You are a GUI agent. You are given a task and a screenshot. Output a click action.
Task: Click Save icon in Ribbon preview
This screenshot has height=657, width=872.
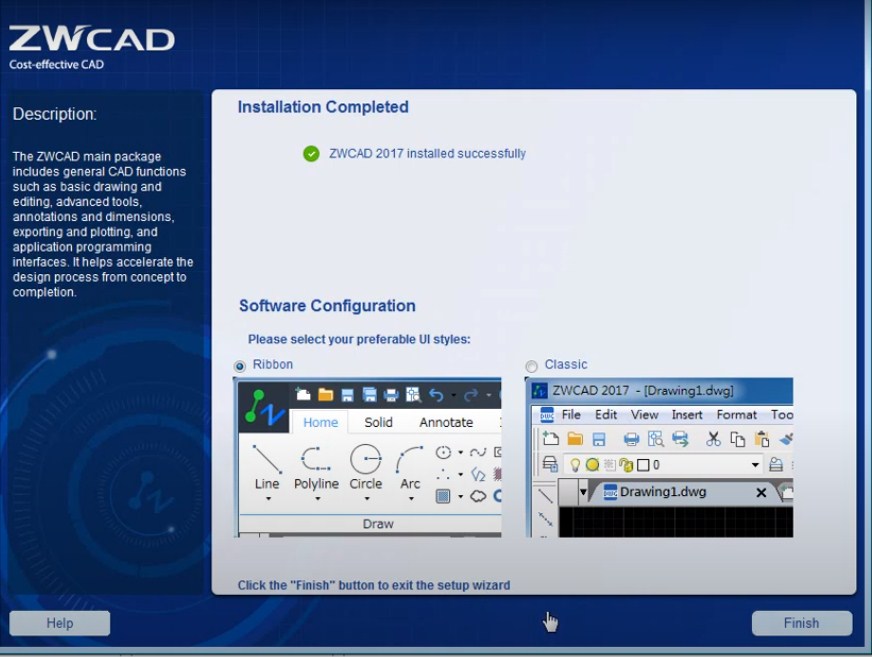pos(348,395)
